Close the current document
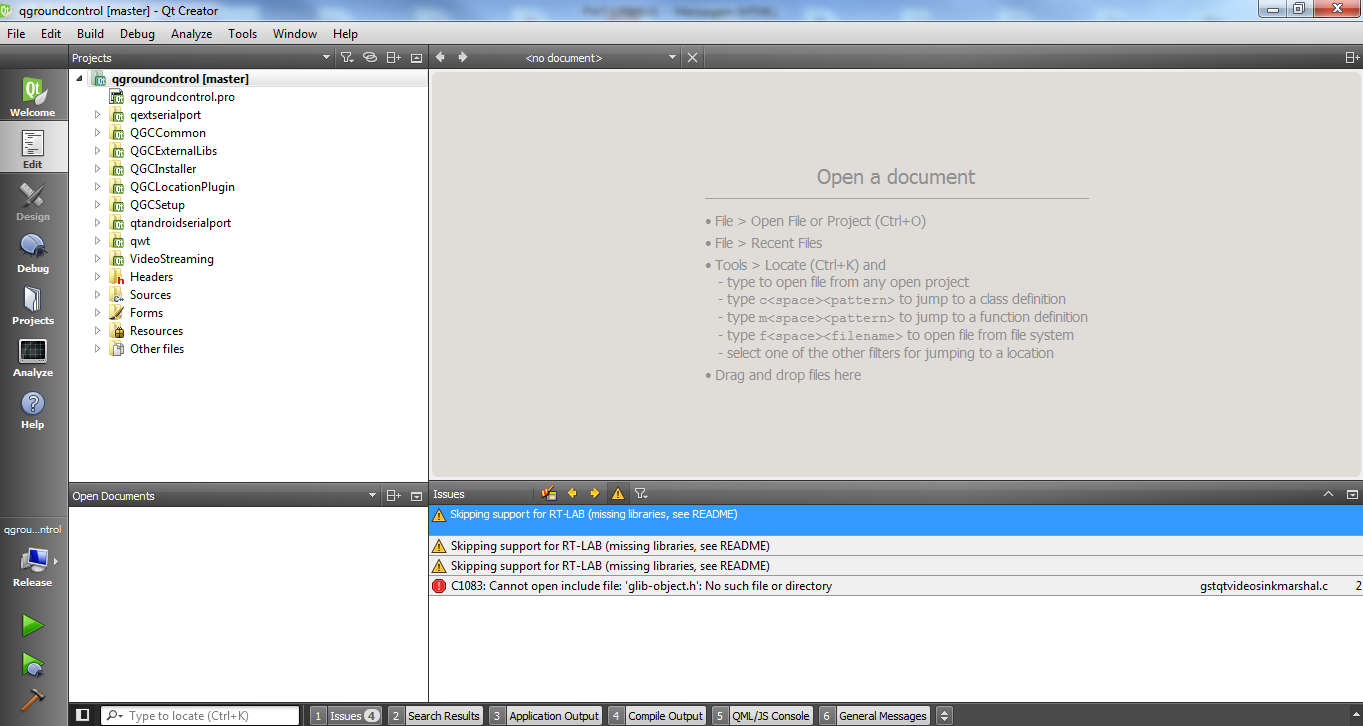The width and height of the screenshot is (1363, 726). tap(692, 58)
